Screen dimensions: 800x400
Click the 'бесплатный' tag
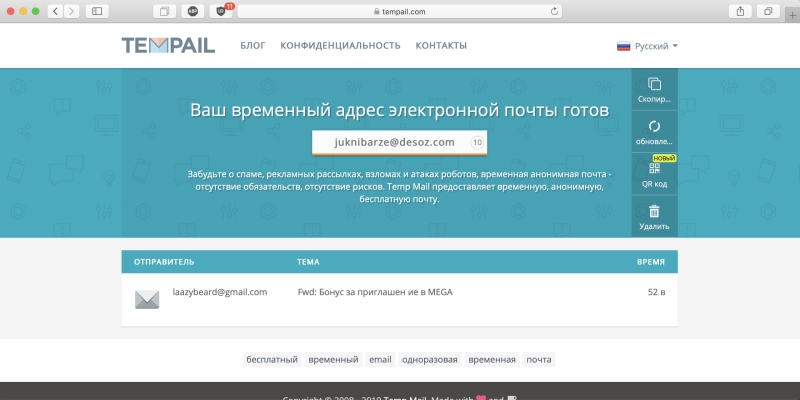point(272,360)
